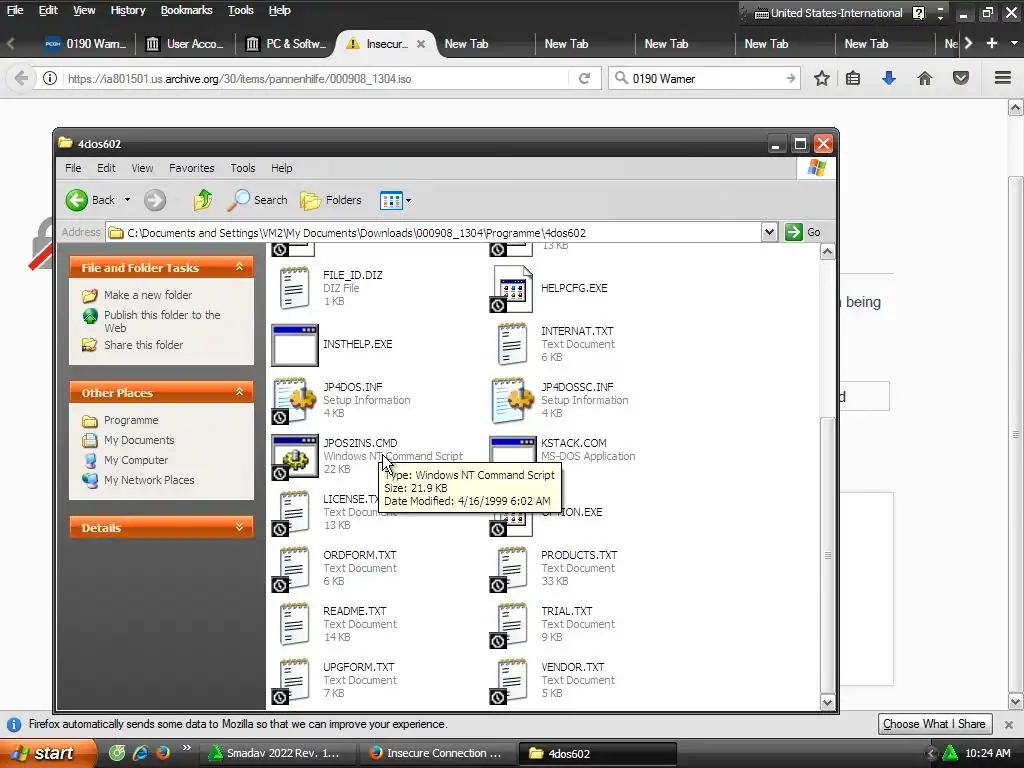Switch to the User Account tab
Screen dimensions: 1024x768
[x=185, y=44]
